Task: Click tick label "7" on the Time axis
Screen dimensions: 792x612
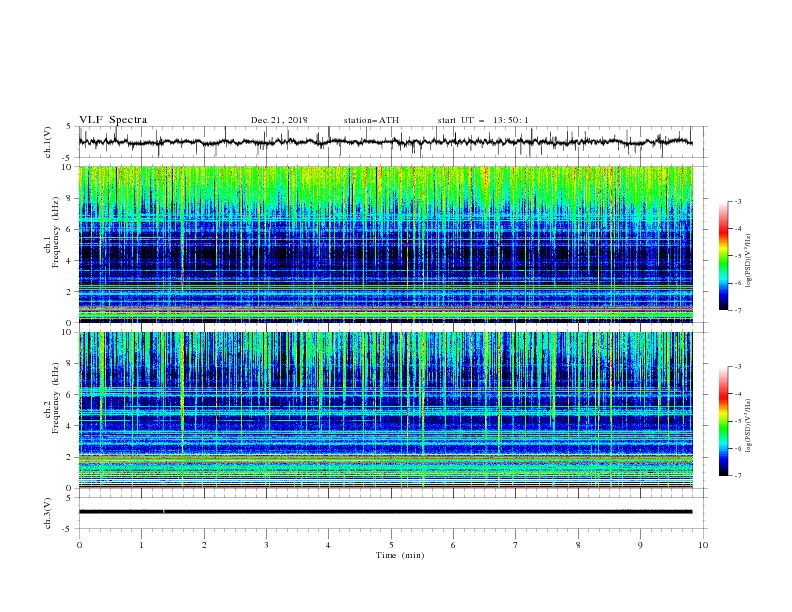Action: click(516, 545)
